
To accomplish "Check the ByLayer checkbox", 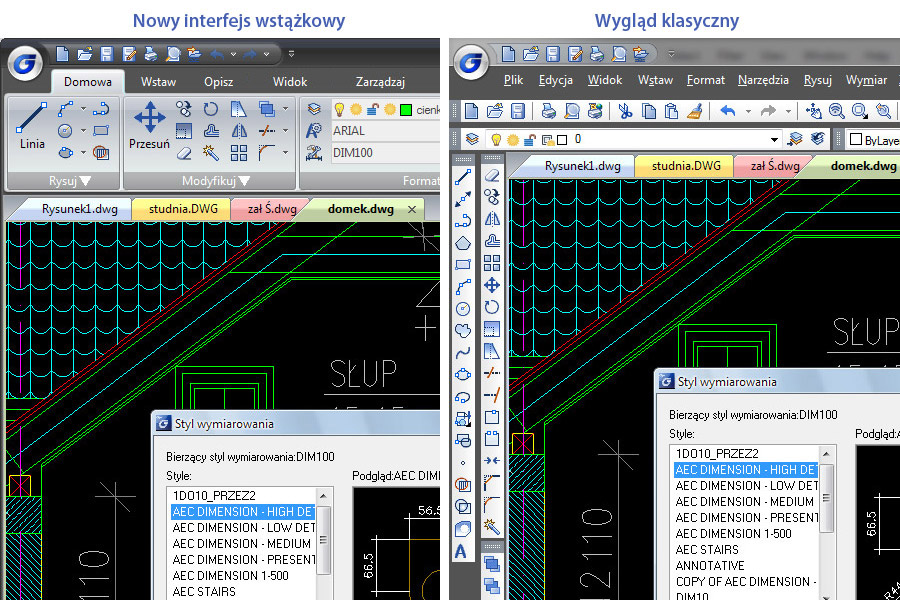I will [855, 138].
